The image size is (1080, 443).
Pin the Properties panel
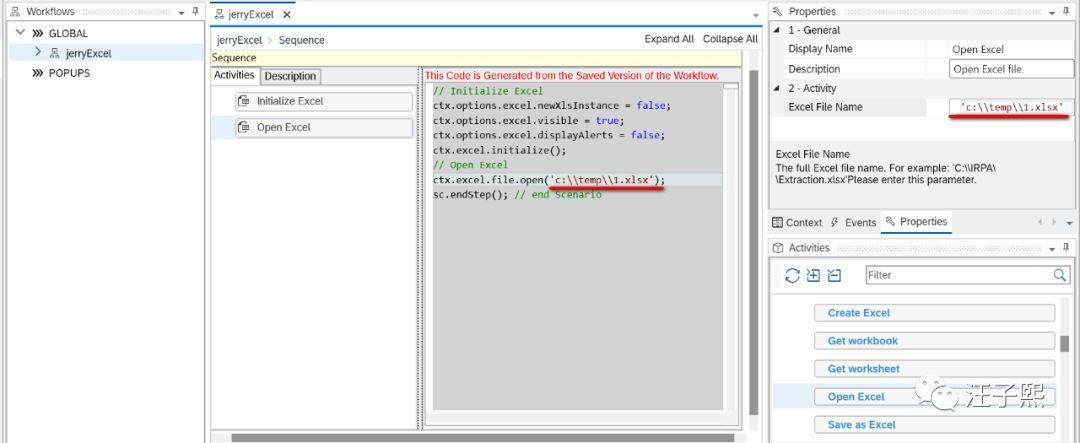(x=1066, y=12)
